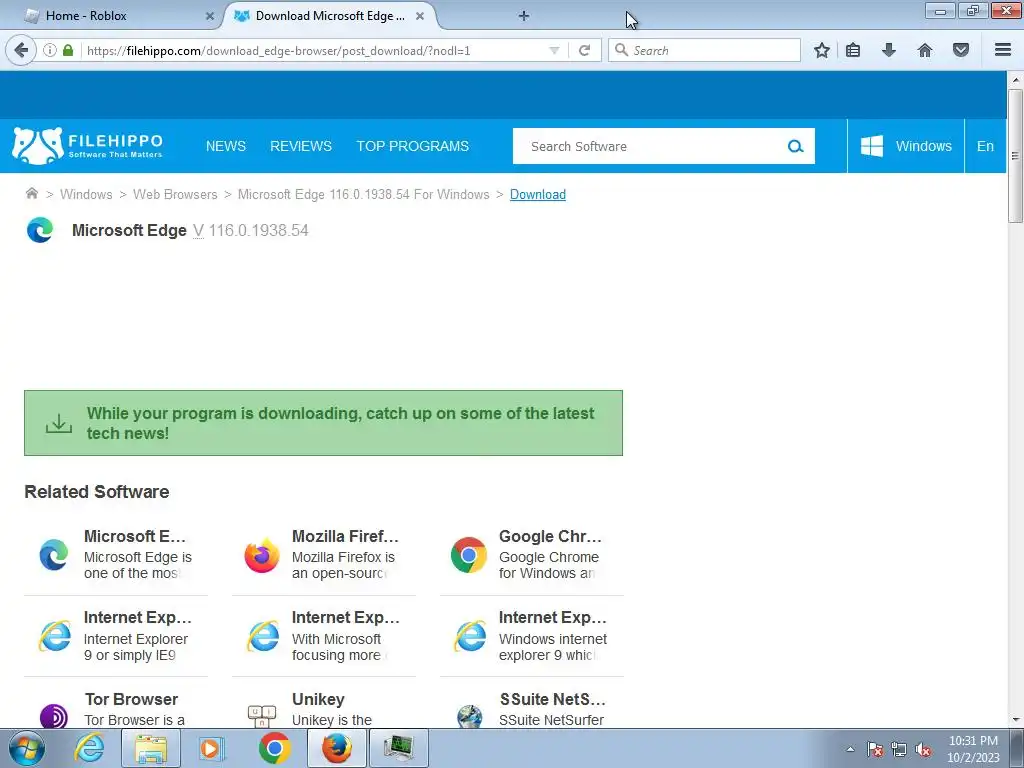This screenshot has width=1024, height=768.
Task: Open Internet Explorer "Windows internet explorer 9" entry
Action: tap(532, 636)
